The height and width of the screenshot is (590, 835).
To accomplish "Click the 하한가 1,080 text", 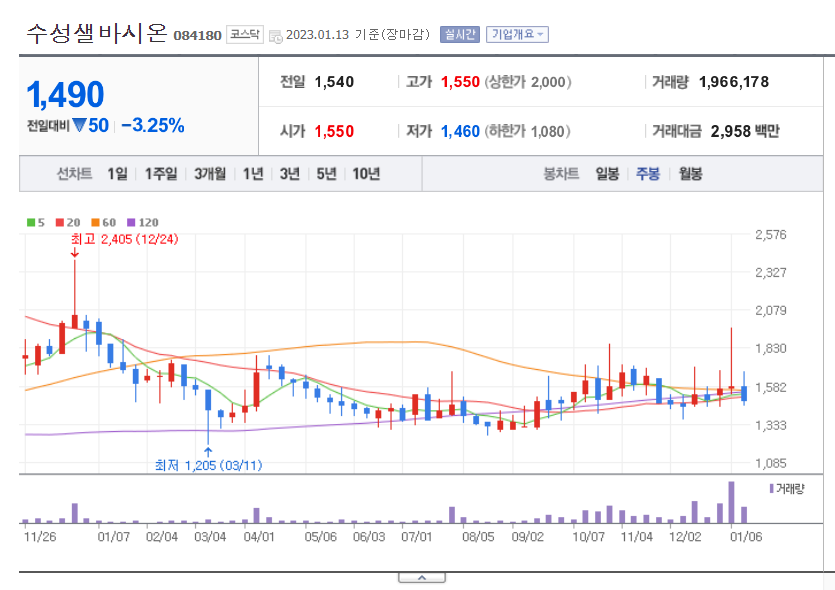I will click(527, 131).
